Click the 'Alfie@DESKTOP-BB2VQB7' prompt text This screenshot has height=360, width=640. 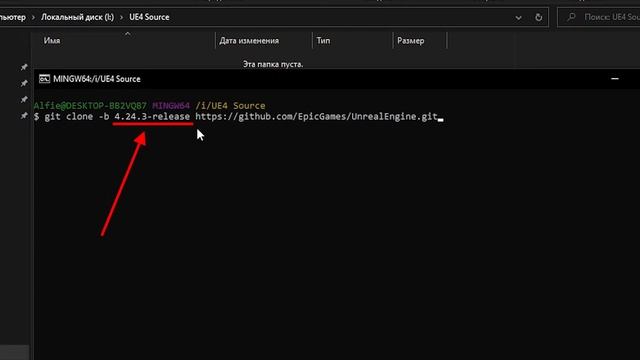click(x=90, y=106)
